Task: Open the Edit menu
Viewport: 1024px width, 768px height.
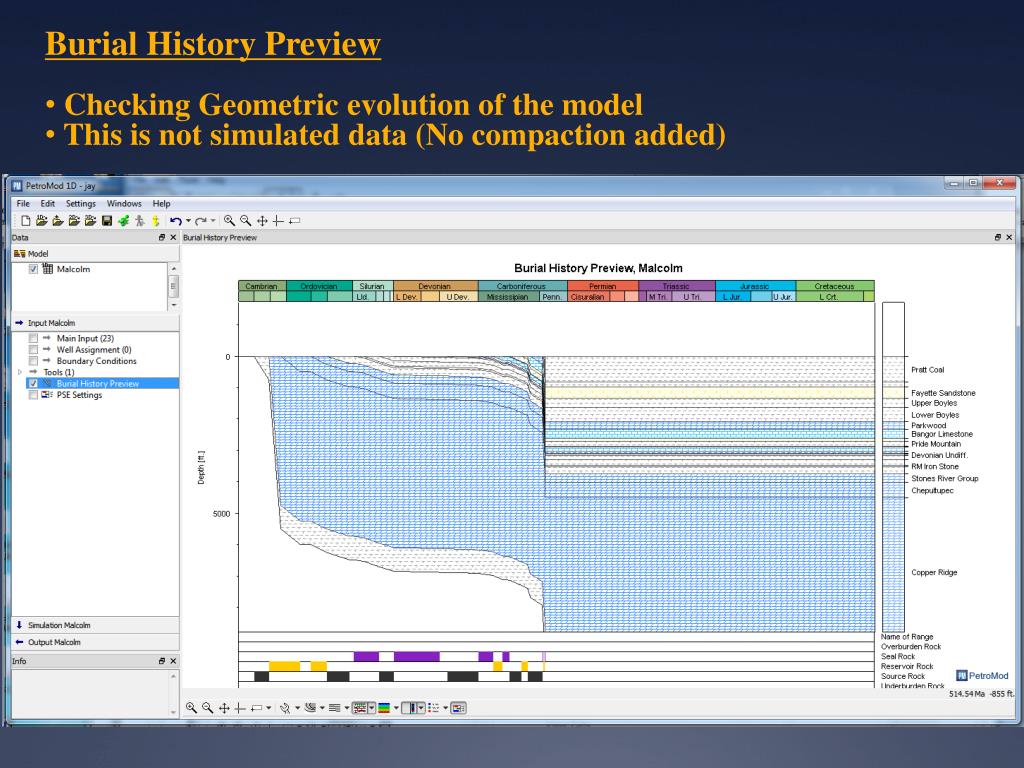Action: point(48,204)
